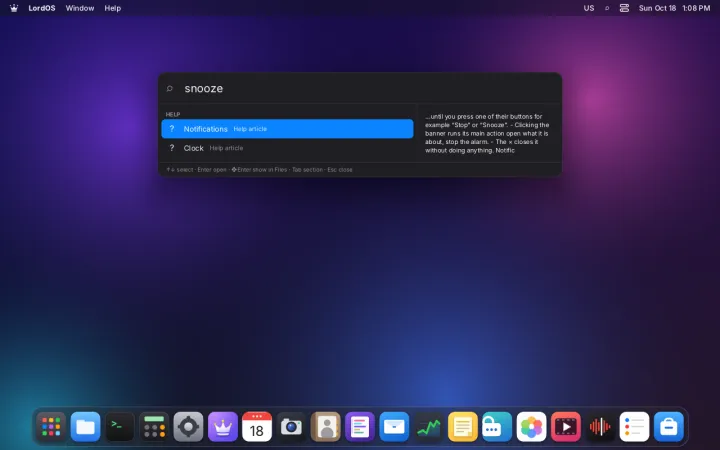Screen dimensions: 720x450
Task: Open the yellow Notes app in dock
Action: pos(462,427)
